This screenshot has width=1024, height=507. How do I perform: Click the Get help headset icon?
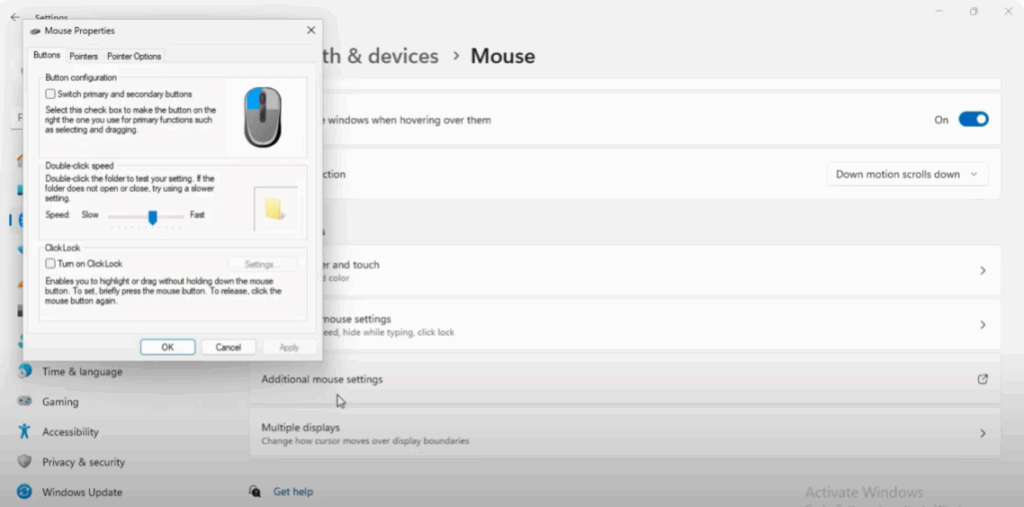point(255,491)
